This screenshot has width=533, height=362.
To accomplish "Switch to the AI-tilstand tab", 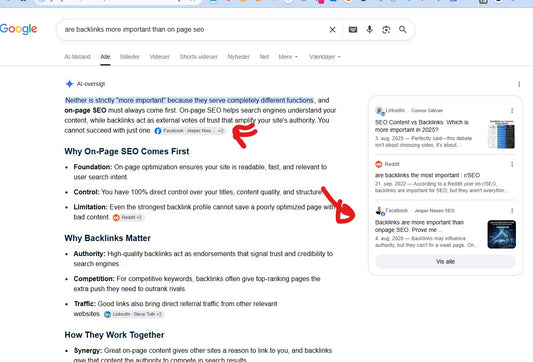I will 78,57.
